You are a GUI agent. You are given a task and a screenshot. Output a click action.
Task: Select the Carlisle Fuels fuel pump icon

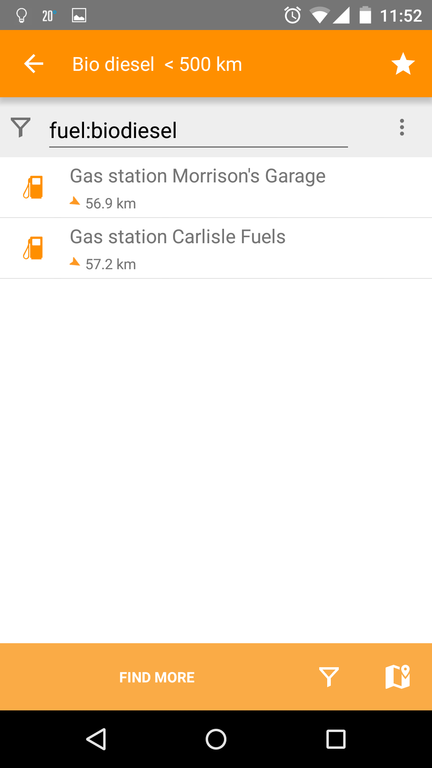(x=33, y=248)
